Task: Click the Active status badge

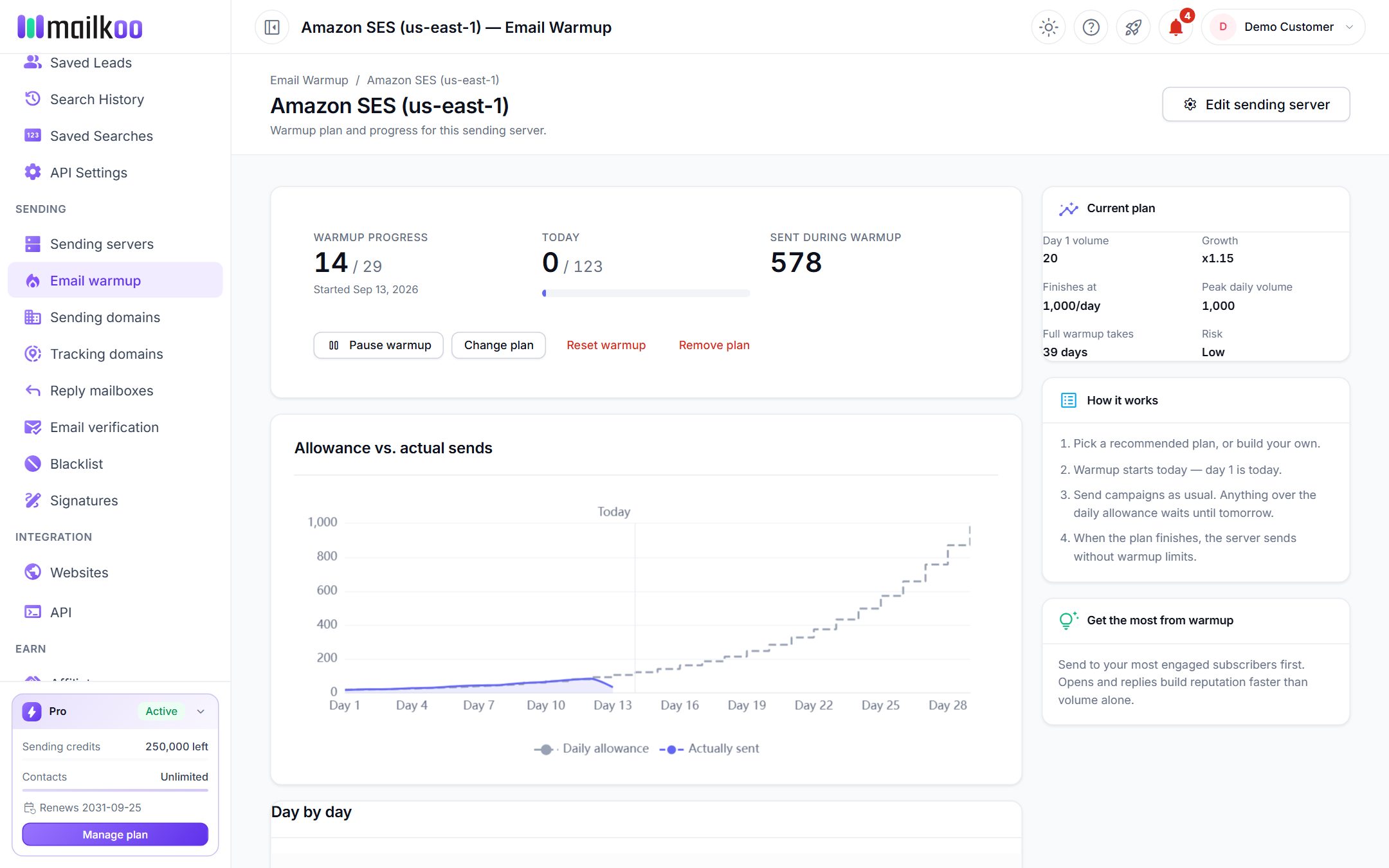Action: tap(161, 711)
